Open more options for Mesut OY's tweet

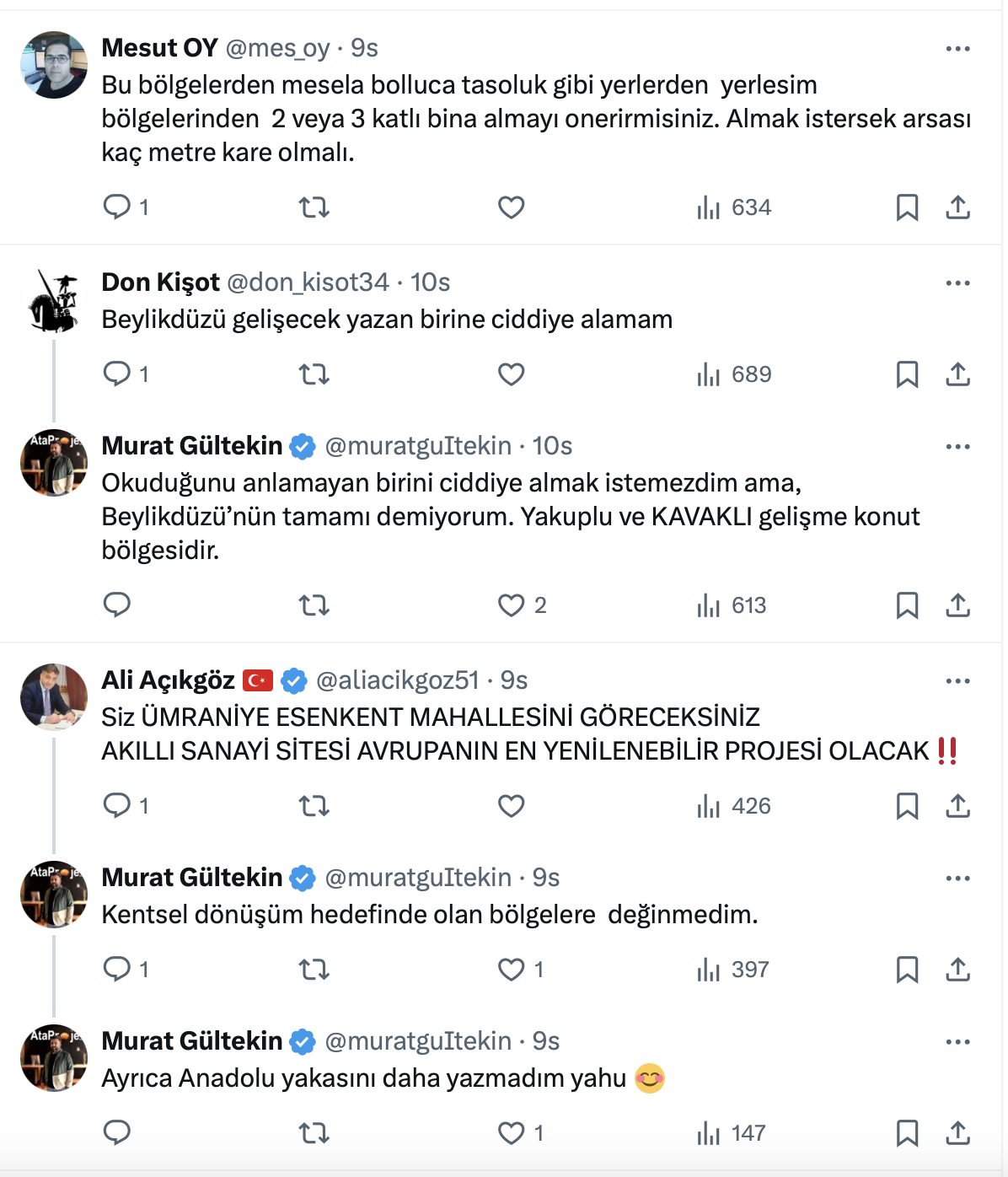click(x=957, y=49)
